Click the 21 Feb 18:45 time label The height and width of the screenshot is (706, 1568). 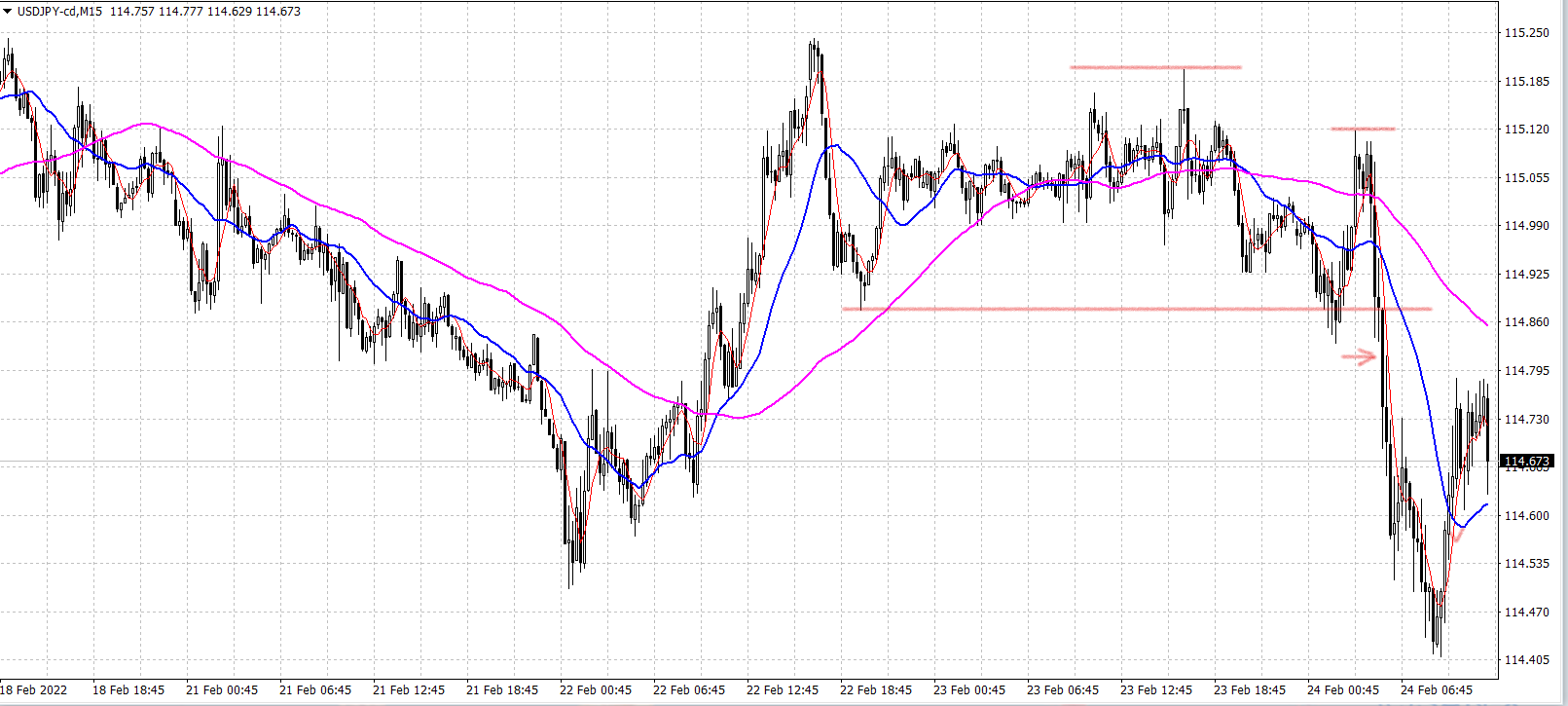tap(502, 689)
